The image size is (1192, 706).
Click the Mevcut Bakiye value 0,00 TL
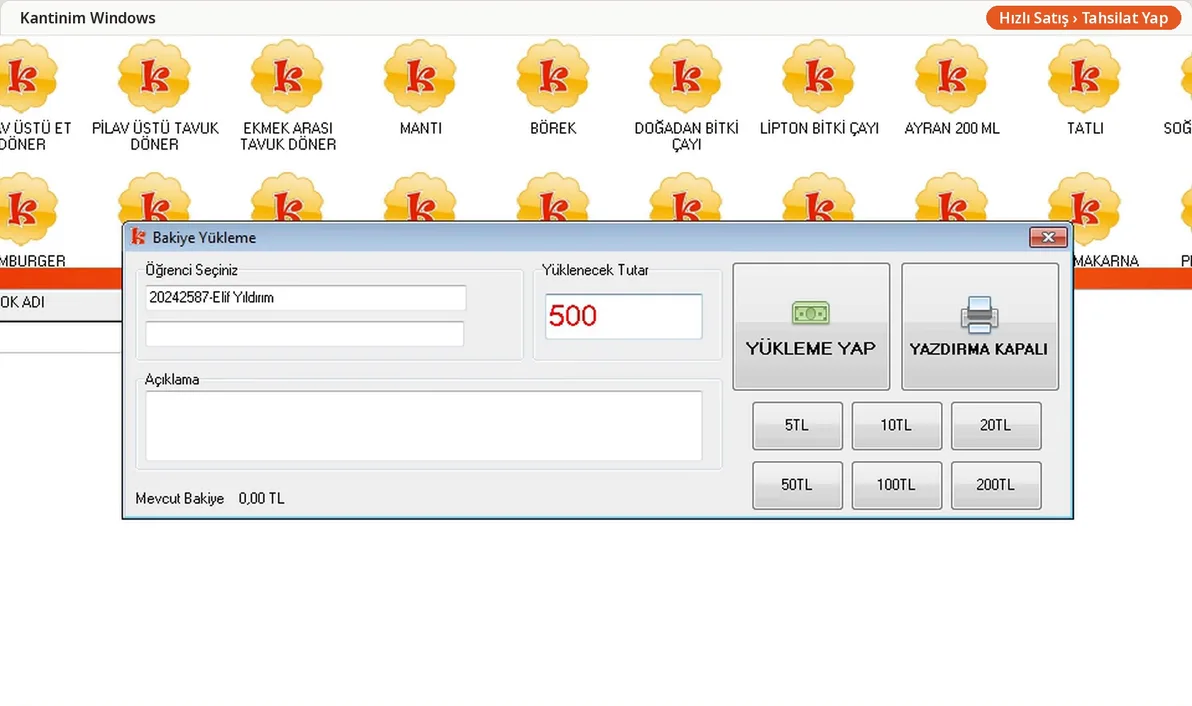(262, 499)
